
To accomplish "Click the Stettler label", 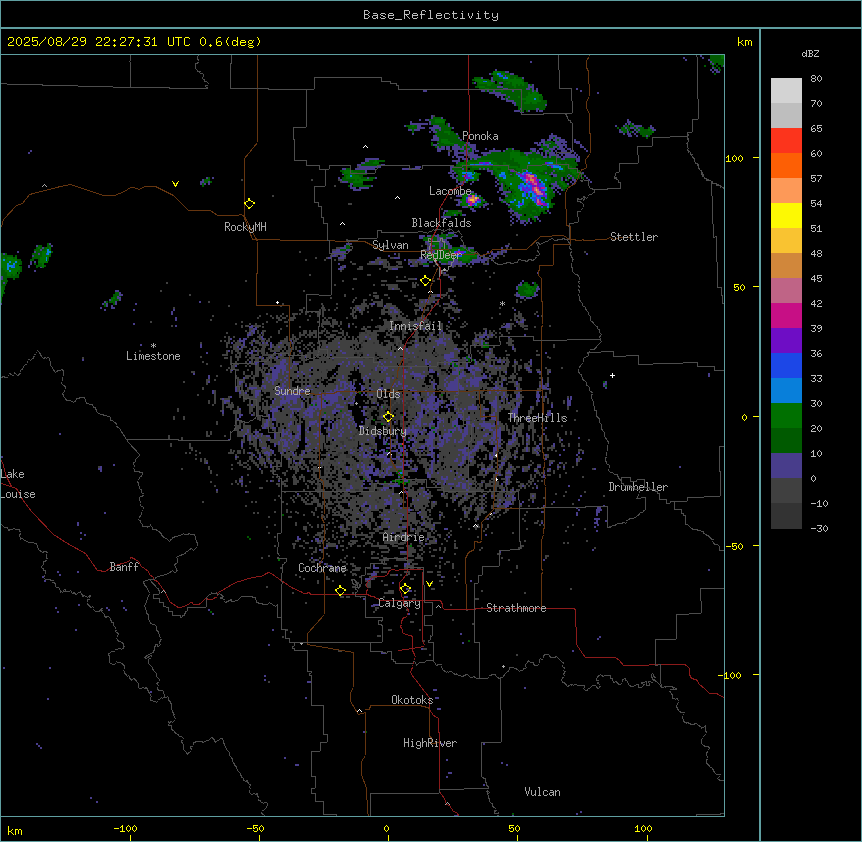I will (x=634, y=237).
